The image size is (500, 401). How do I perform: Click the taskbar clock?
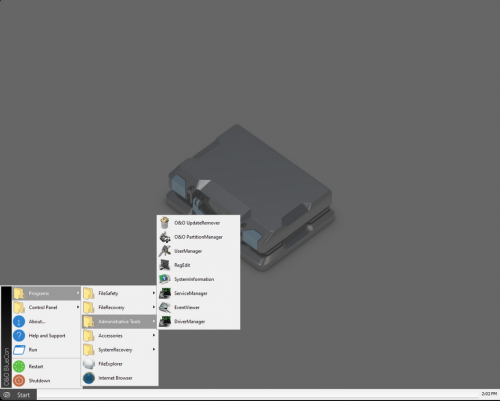[489, 394]
